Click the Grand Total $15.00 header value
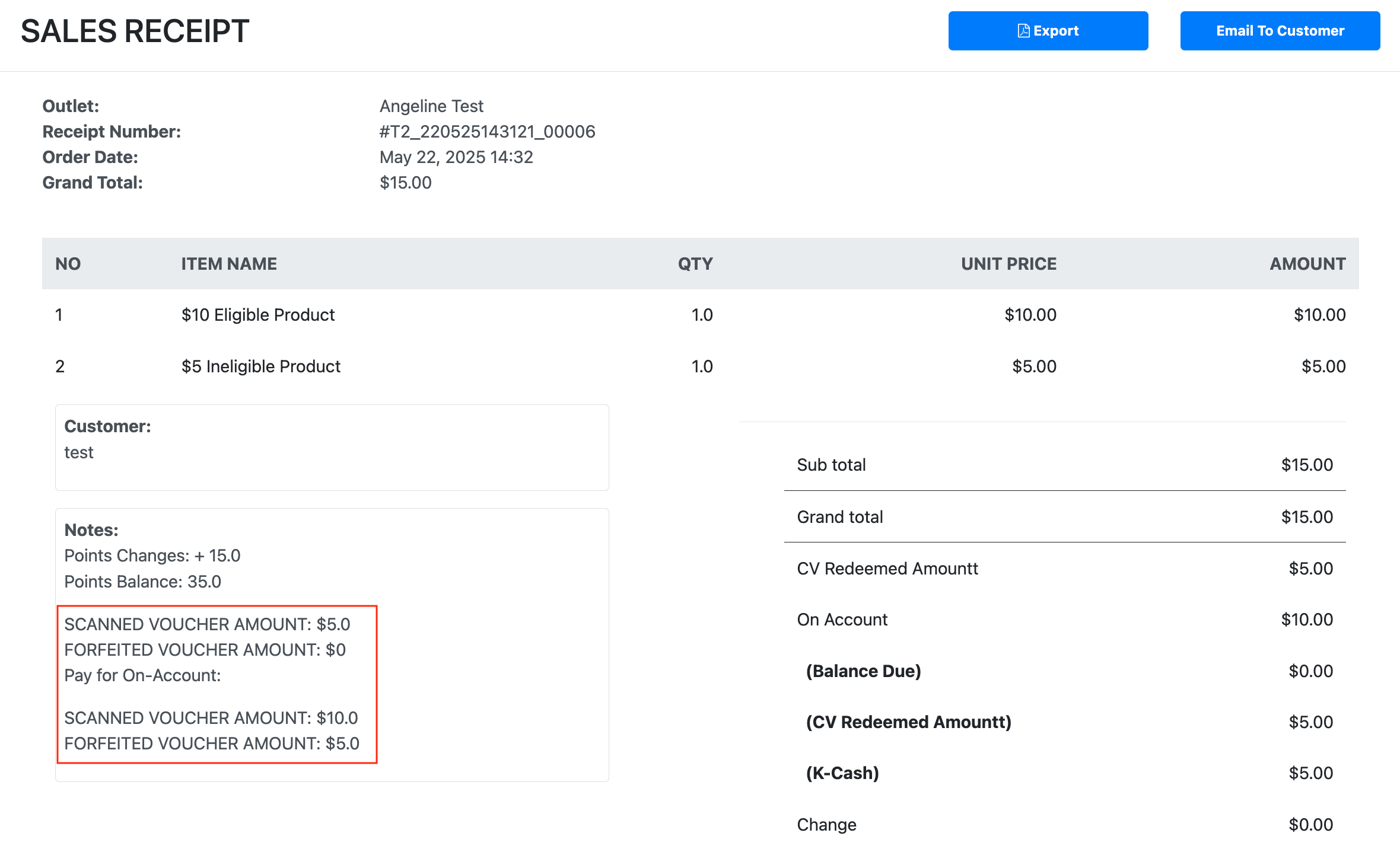This screenshot has width=1400, height=849. click(x=406, y=183)
